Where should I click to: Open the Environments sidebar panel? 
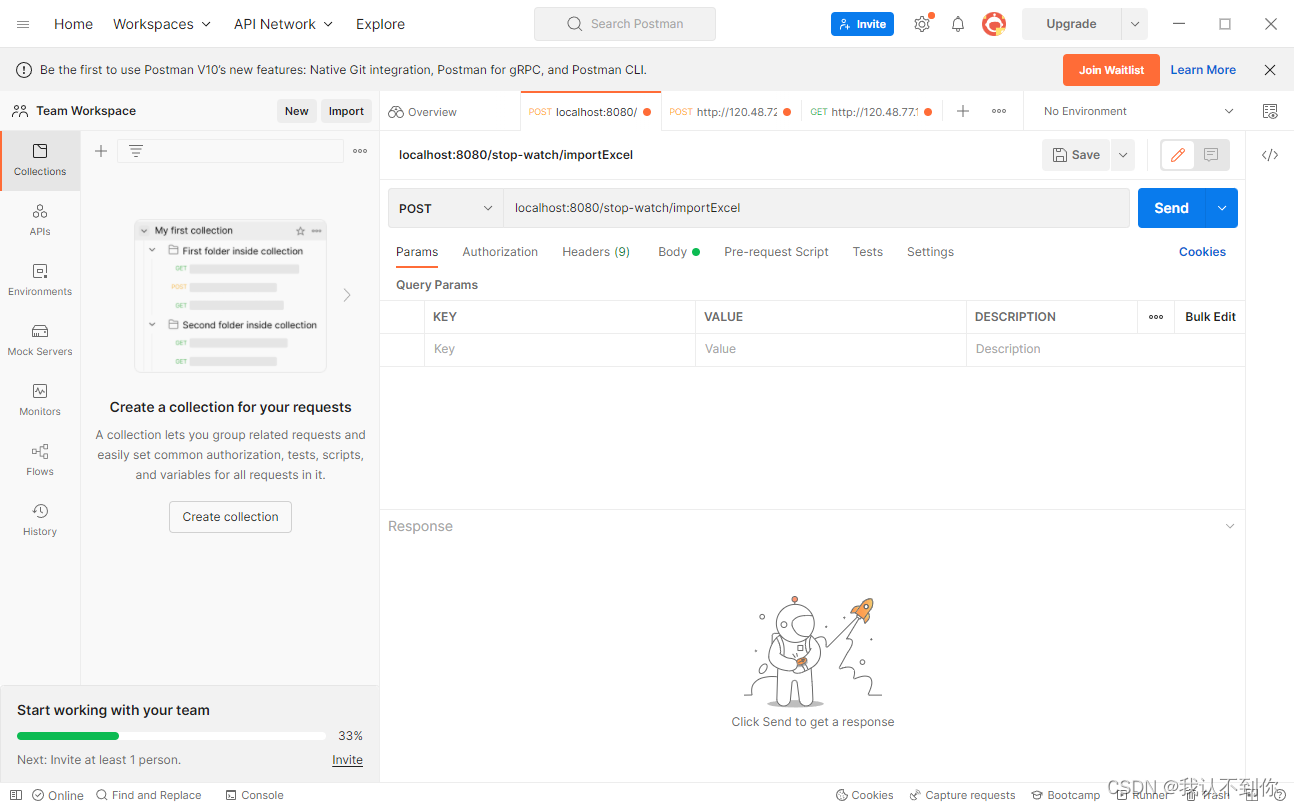(40, 280)
